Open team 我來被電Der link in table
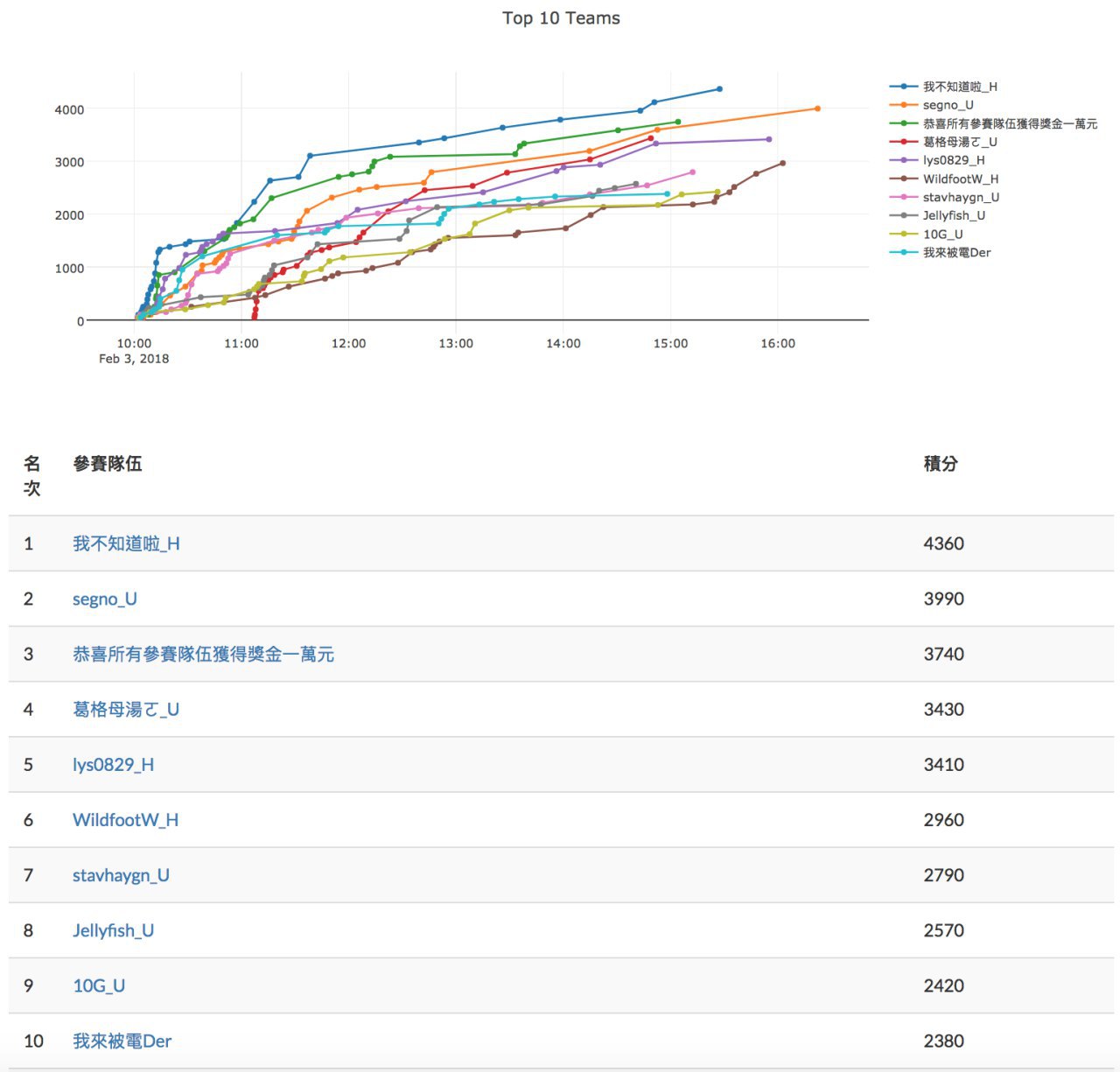1120x1072 pixels. pyautogui.click(x=122, y=1040)
